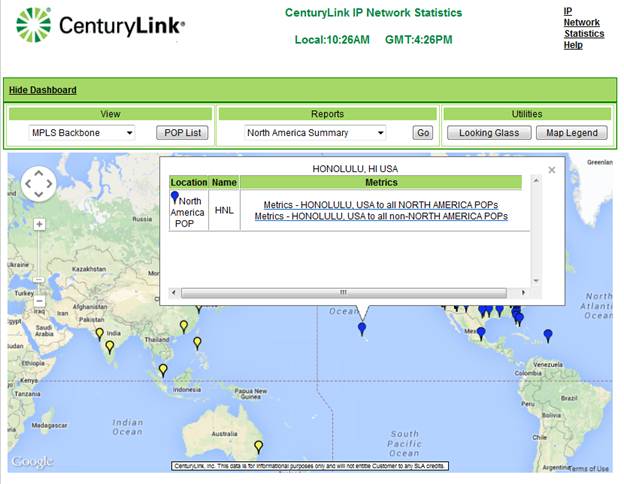
Task: Click the yellow marker near Singapore
Action: click(163, 370)
